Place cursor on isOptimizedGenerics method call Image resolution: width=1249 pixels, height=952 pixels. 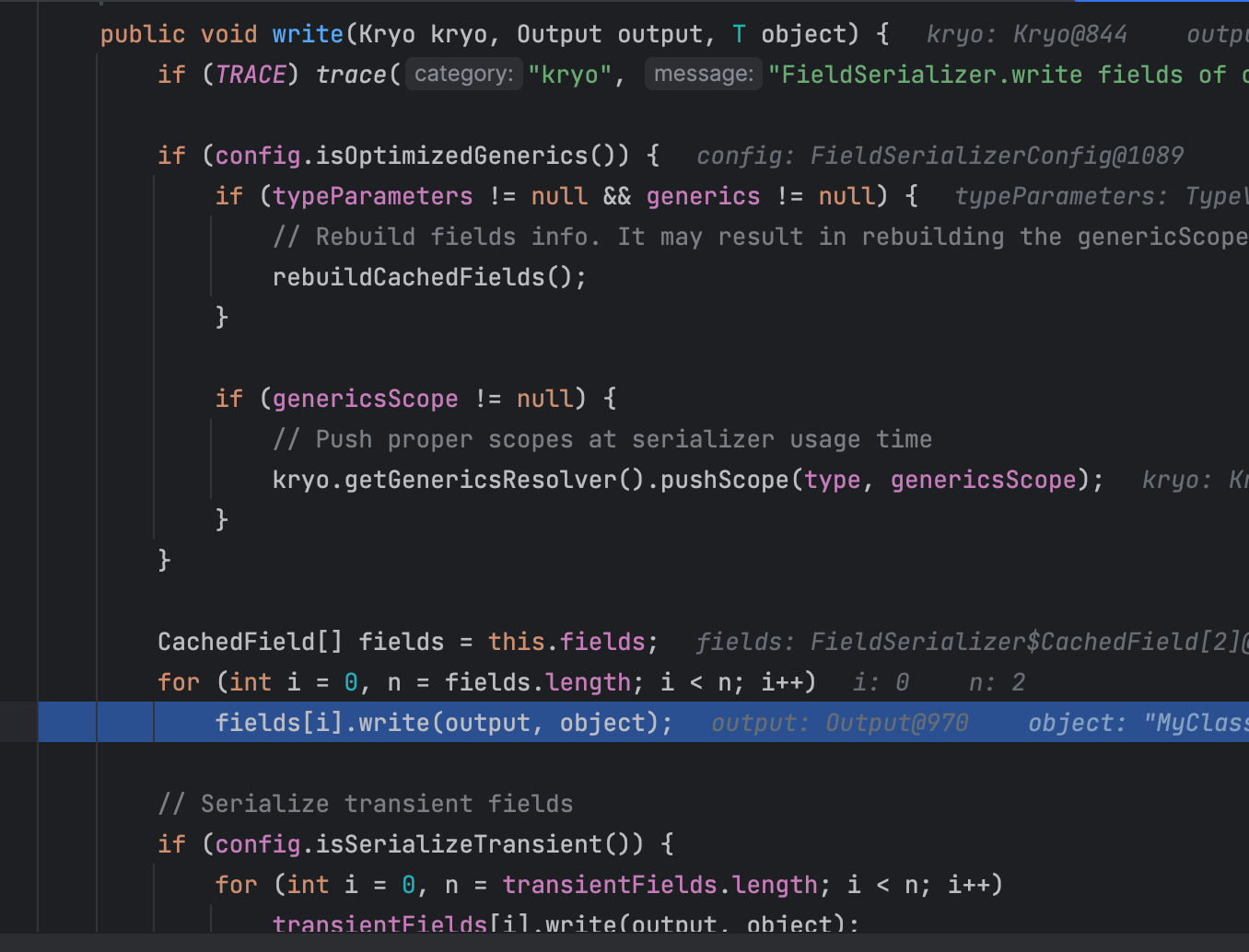[451, 156]
